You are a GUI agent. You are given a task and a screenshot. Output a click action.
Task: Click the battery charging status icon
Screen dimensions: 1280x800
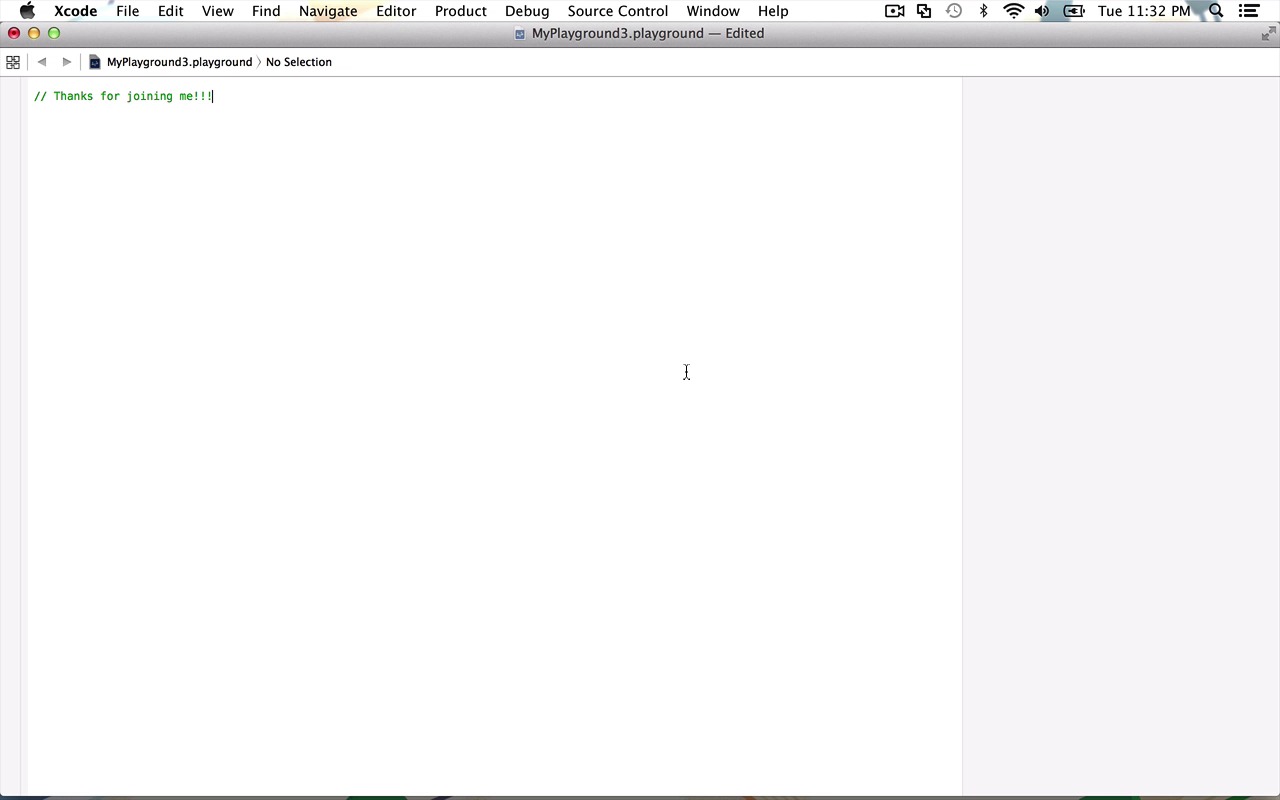pos(1074,11)
